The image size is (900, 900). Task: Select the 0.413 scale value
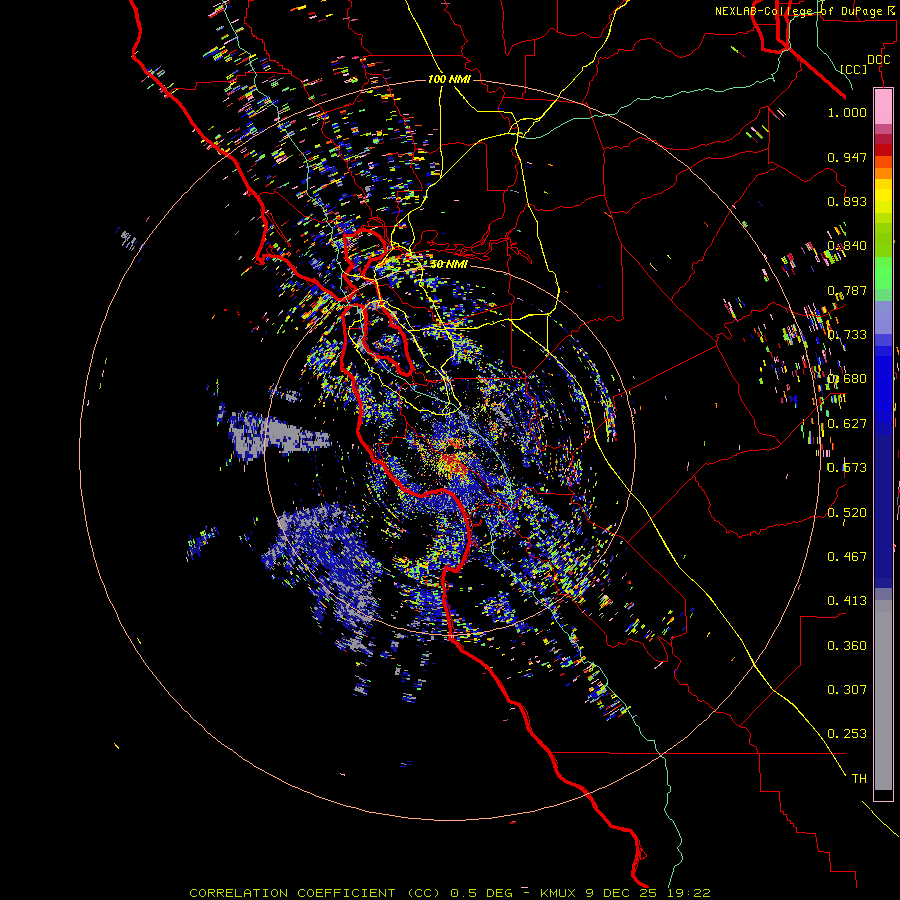pyautogui.click(x=847, y=601)
